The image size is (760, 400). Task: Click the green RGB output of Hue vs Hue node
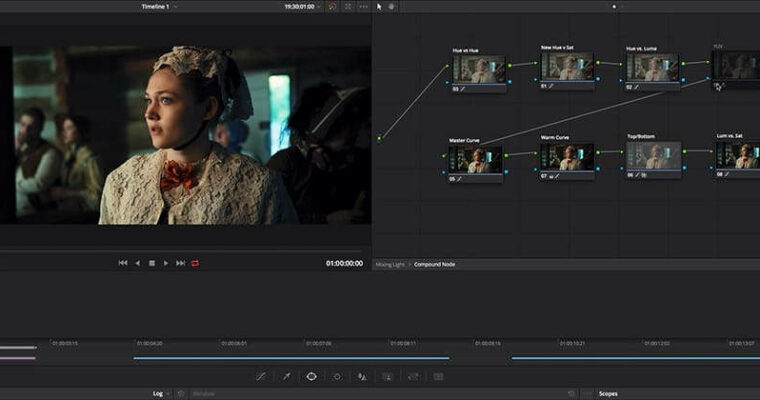(509, 65)
